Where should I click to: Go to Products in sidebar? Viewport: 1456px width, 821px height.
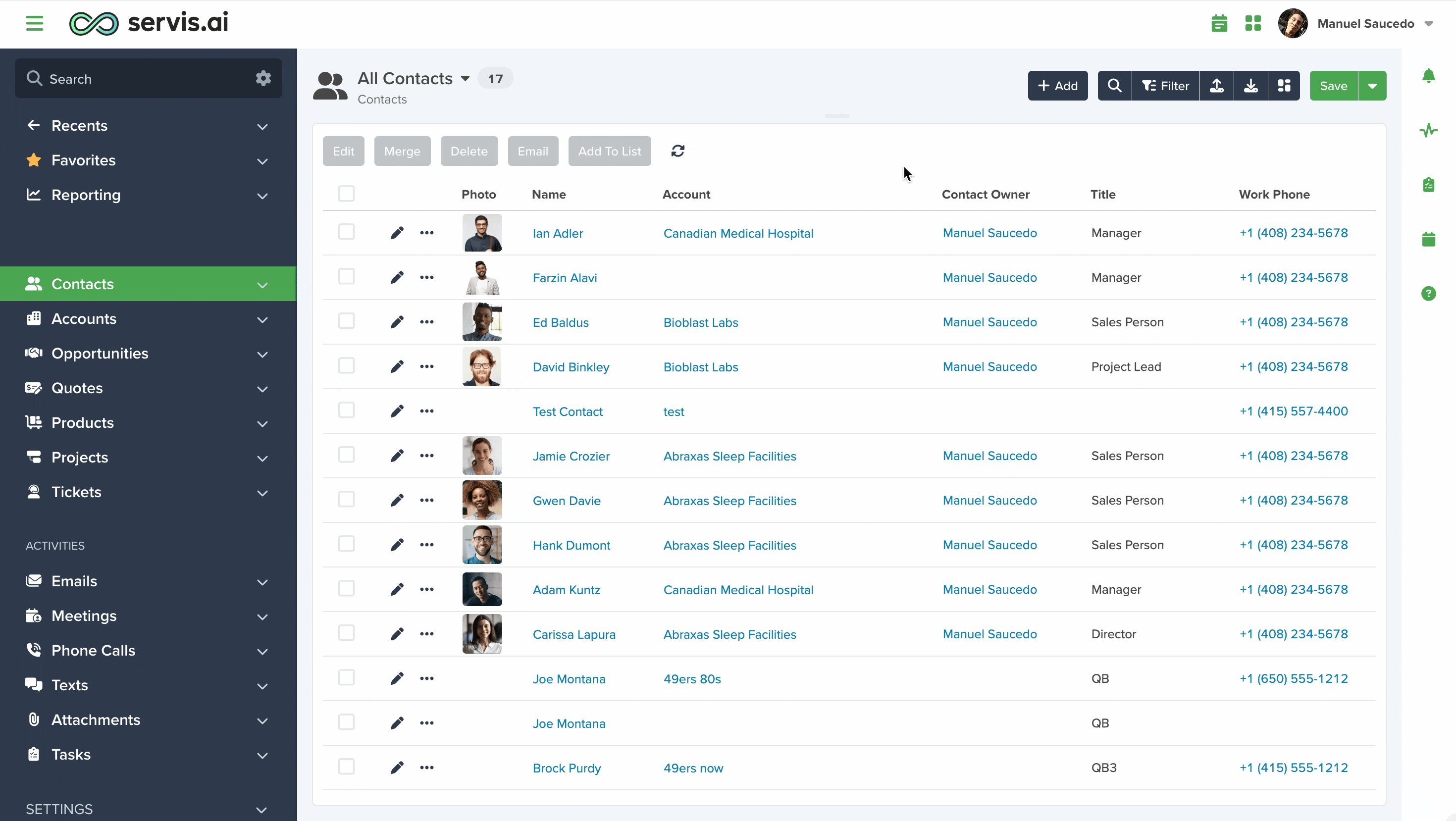83,423
